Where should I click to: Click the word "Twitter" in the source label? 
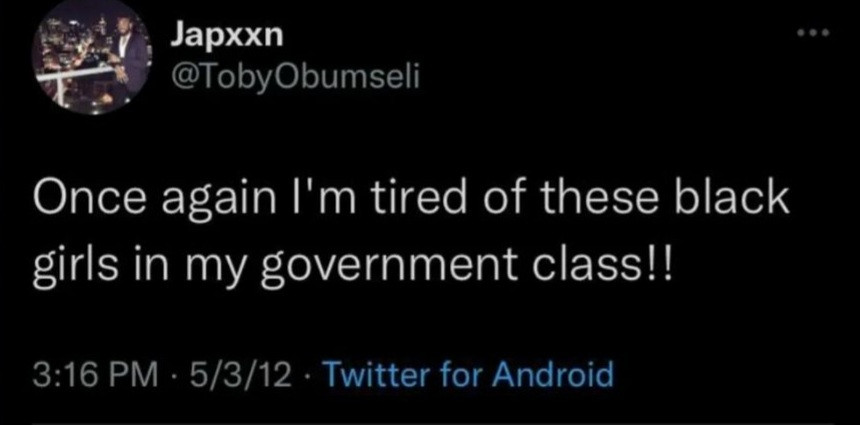pyautogui.click(x=371, y=376)
